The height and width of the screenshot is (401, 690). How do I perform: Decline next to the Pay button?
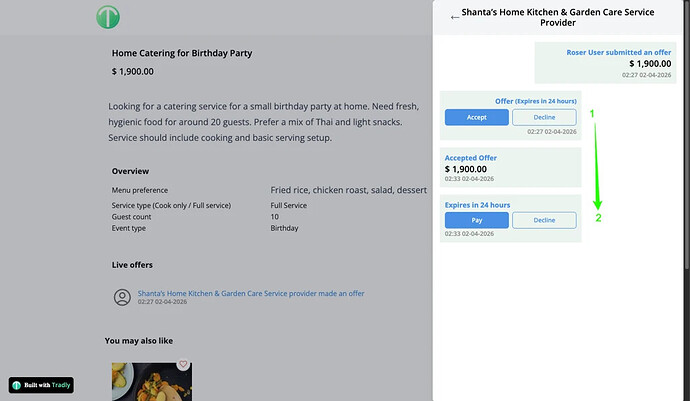[544, 220]
